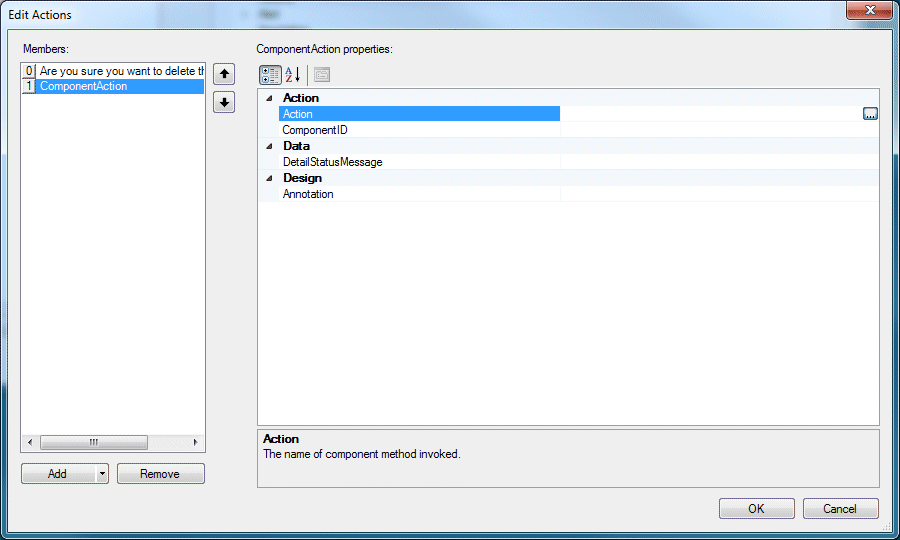Image resolution: width=900 pixels, height=540 pixels.
Task: Confirm changes with OK
Action: 757,508
